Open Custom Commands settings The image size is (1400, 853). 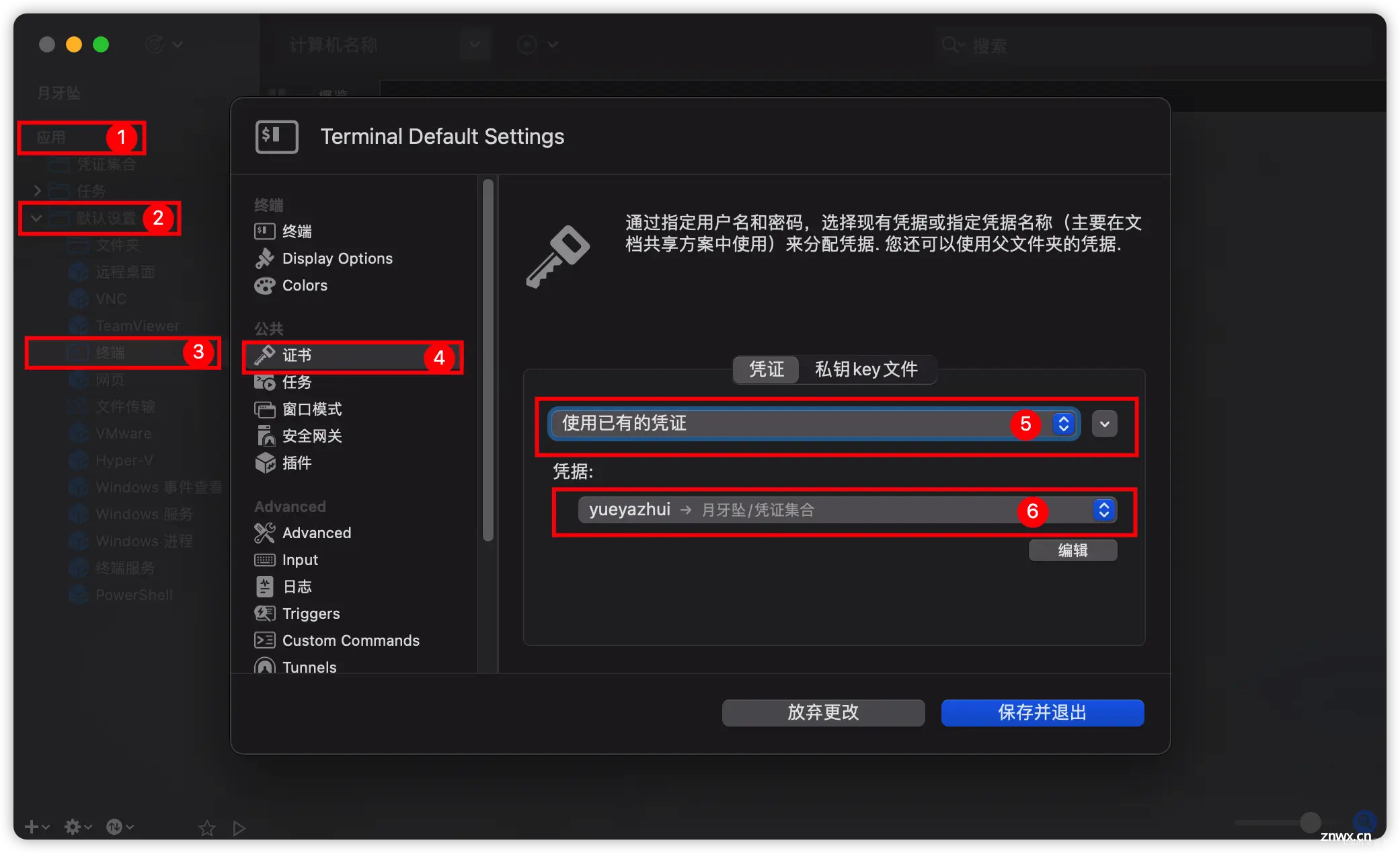[x=337, y=640]
